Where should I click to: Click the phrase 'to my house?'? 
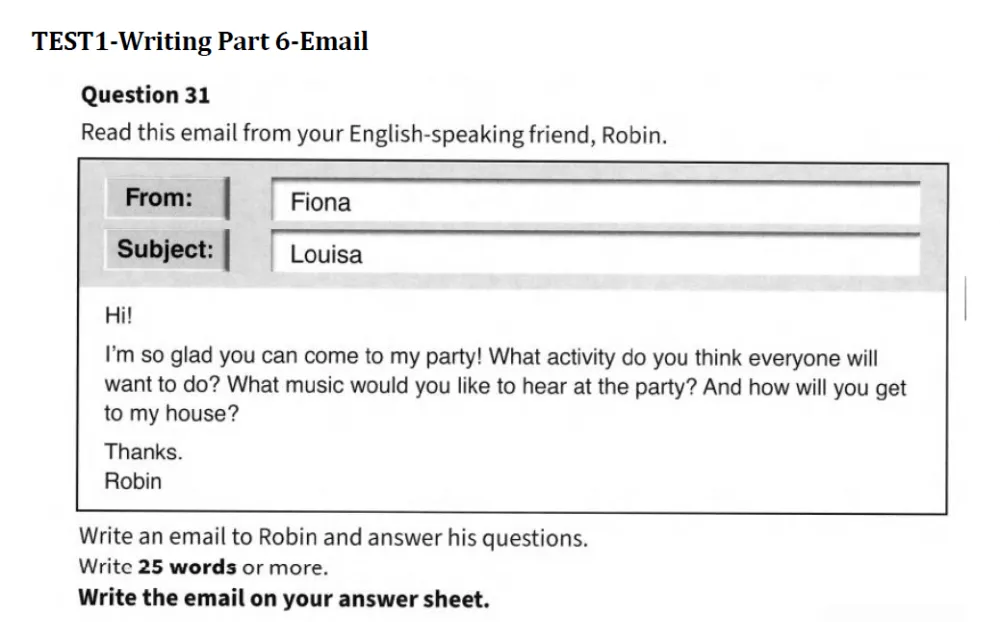tap(172, 413)
